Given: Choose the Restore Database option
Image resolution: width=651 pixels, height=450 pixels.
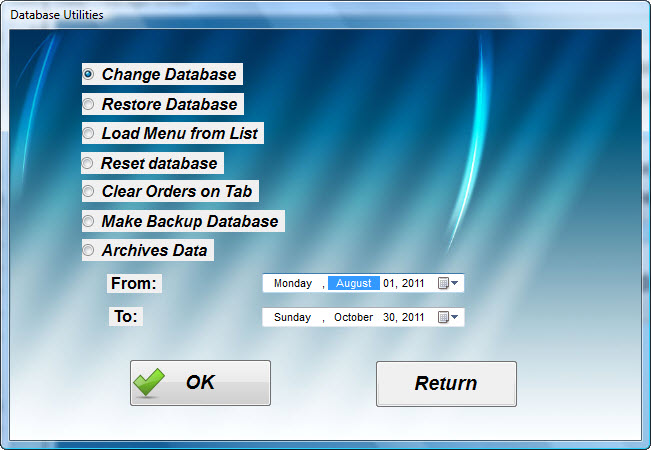Looking at the screenshot, I should (89, 104).
